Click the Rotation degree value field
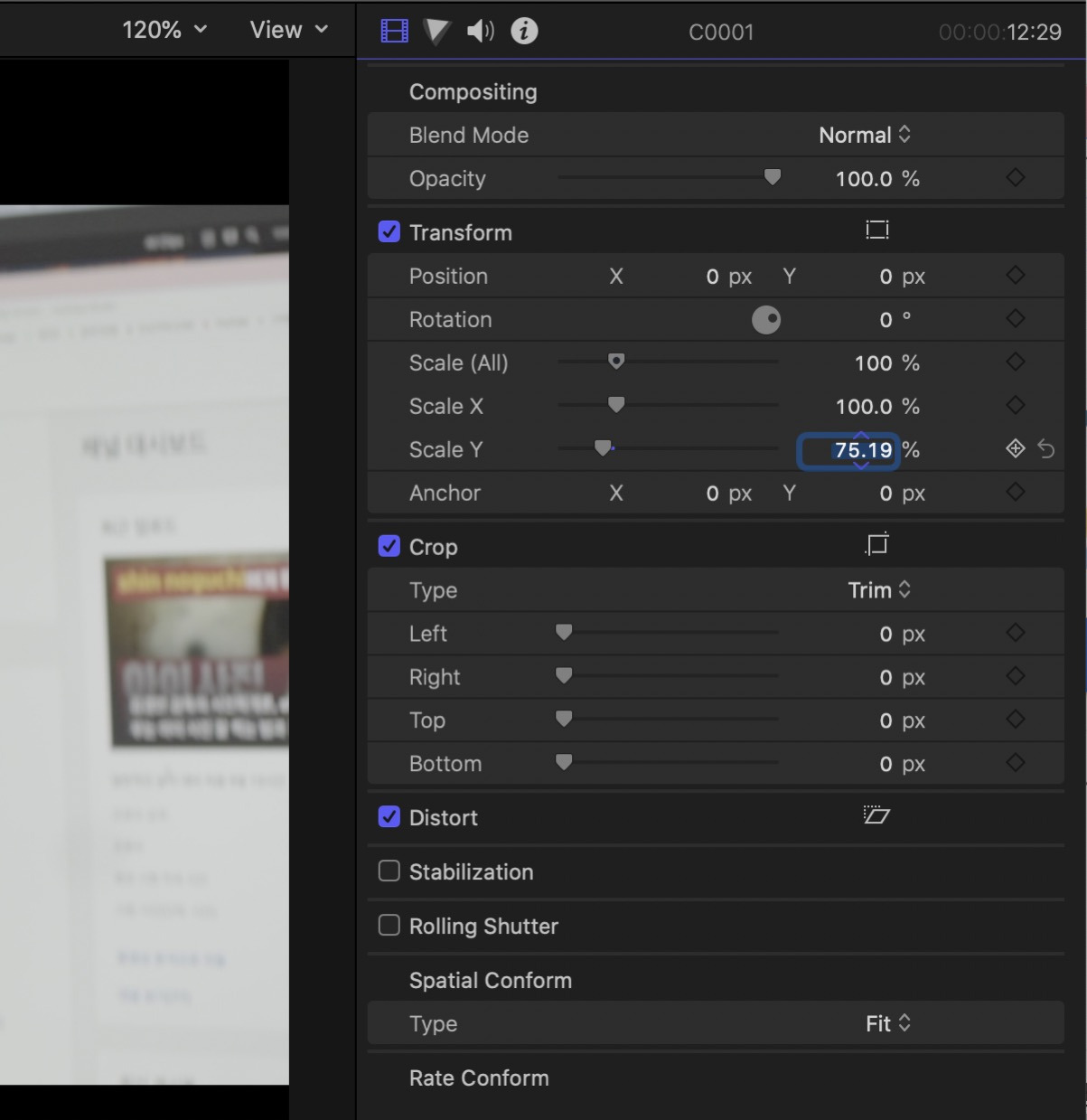Image resolution: width=1087 pixels, height=1120 pixels. point(886,320)
